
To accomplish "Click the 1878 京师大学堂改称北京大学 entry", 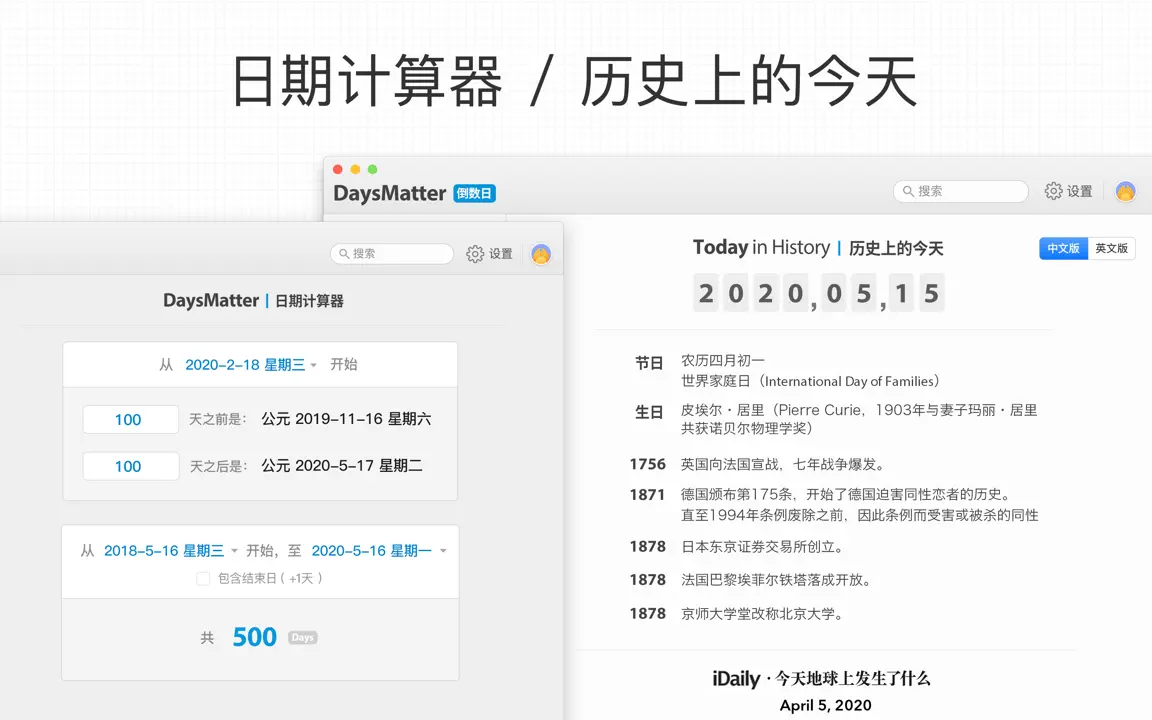I will point(738,613).
